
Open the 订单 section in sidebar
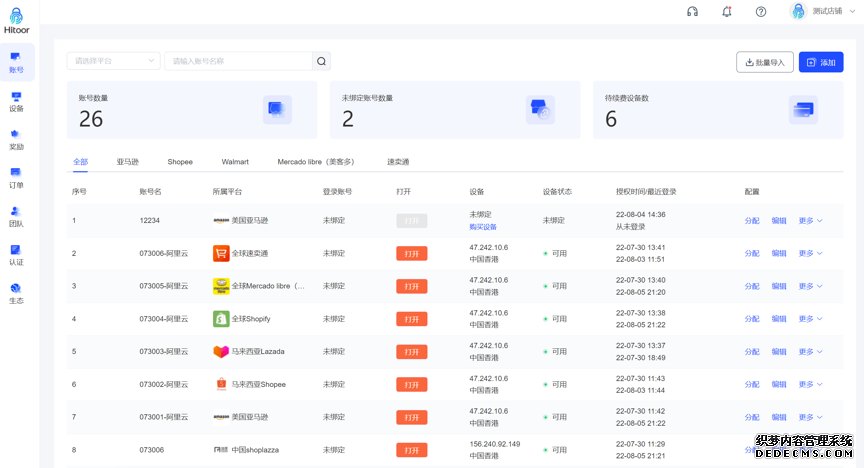[x=16, y=179]
